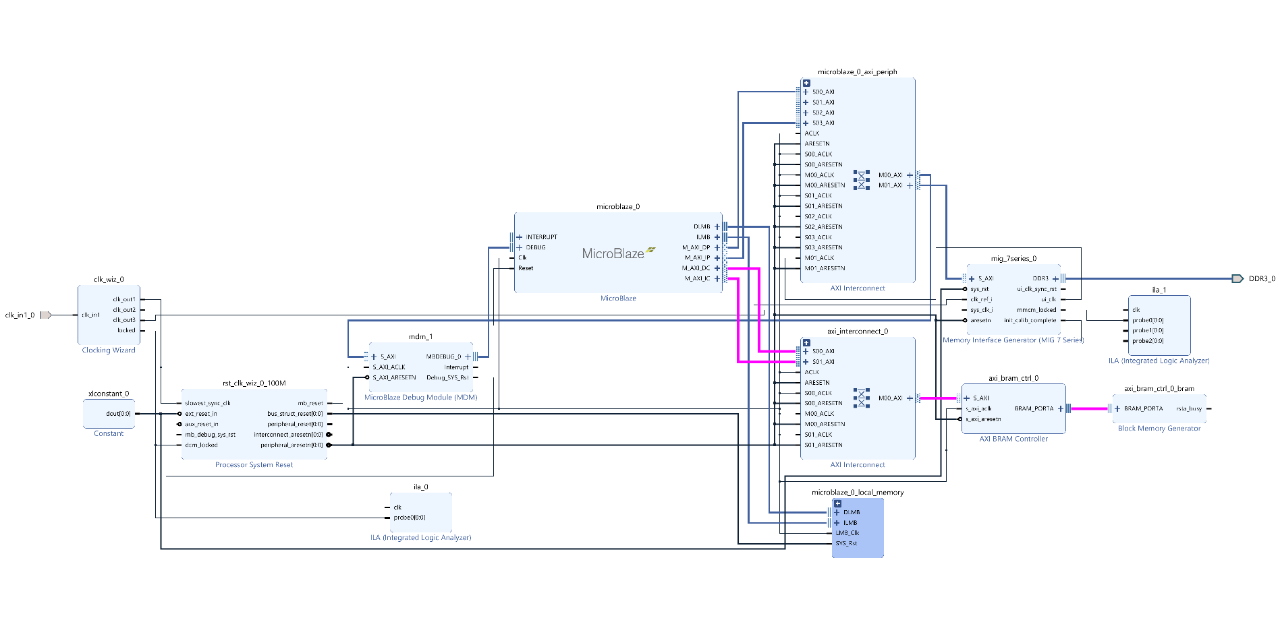Click clk pin on ila_0
This screenshot has width=1280, height=620.
pyautogui.click(x=398, y=507)
